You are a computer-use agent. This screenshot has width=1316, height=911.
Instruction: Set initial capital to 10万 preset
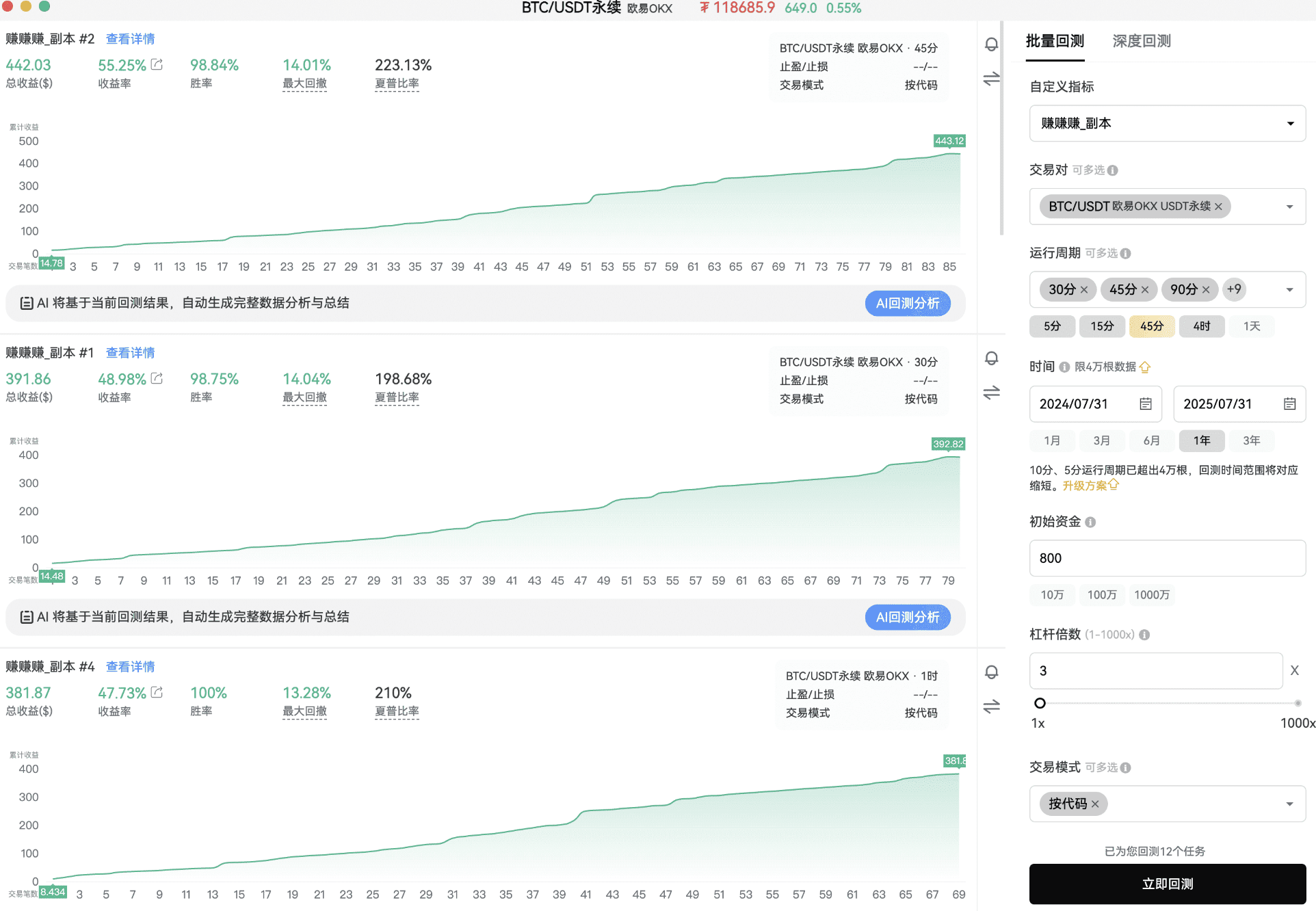[1052, 595]
